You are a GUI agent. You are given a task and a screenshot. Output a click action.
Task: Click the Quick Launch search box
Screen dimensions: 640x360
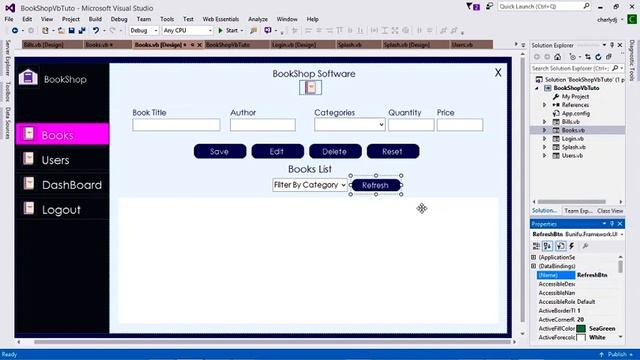(x=544, y=7)
